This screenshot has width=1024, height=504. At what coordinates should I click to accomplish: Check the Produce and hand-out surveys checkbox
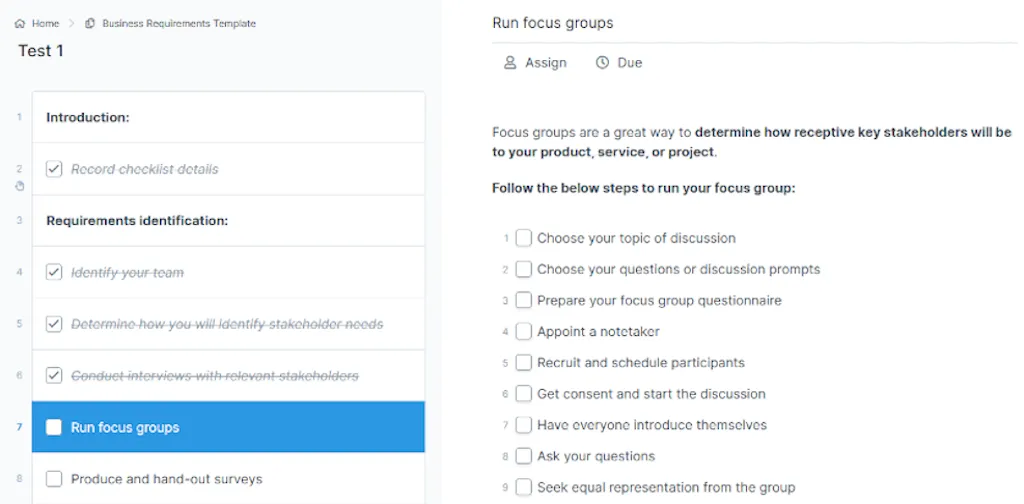[54, 479]
